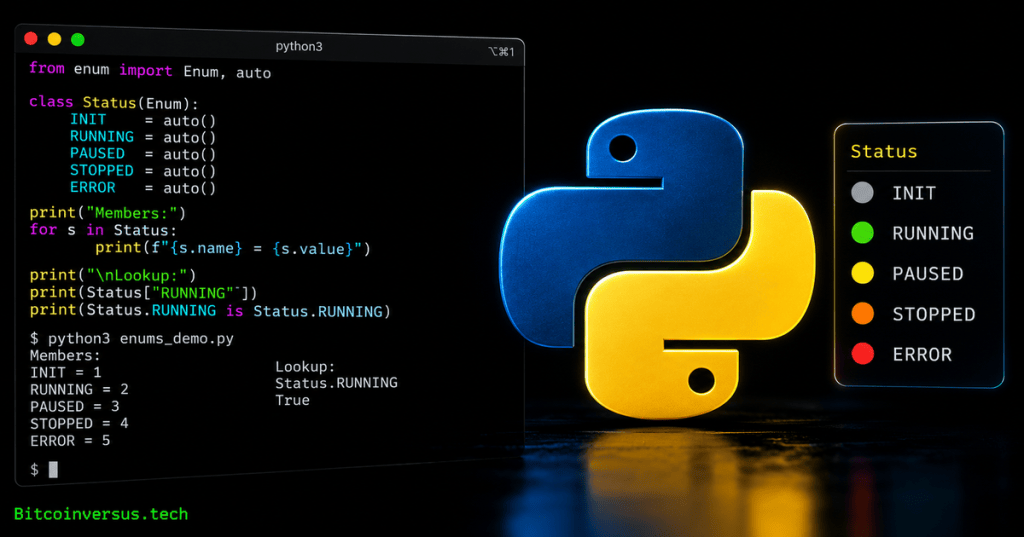Click the 'Members:' output line
This screenshot has height=537, width=1024.
click(x=65, y=355)
